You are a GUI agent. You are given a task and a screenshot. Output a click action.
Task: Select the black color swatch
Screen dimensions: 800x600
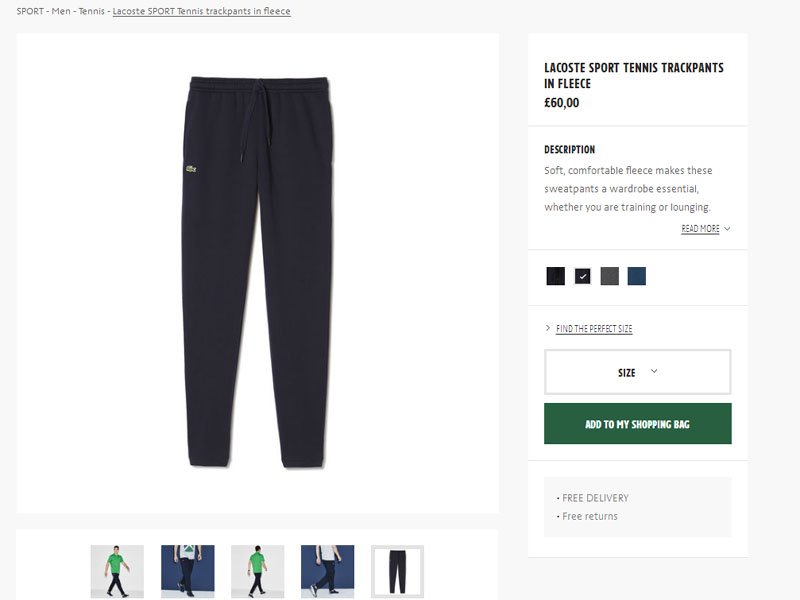555,276
